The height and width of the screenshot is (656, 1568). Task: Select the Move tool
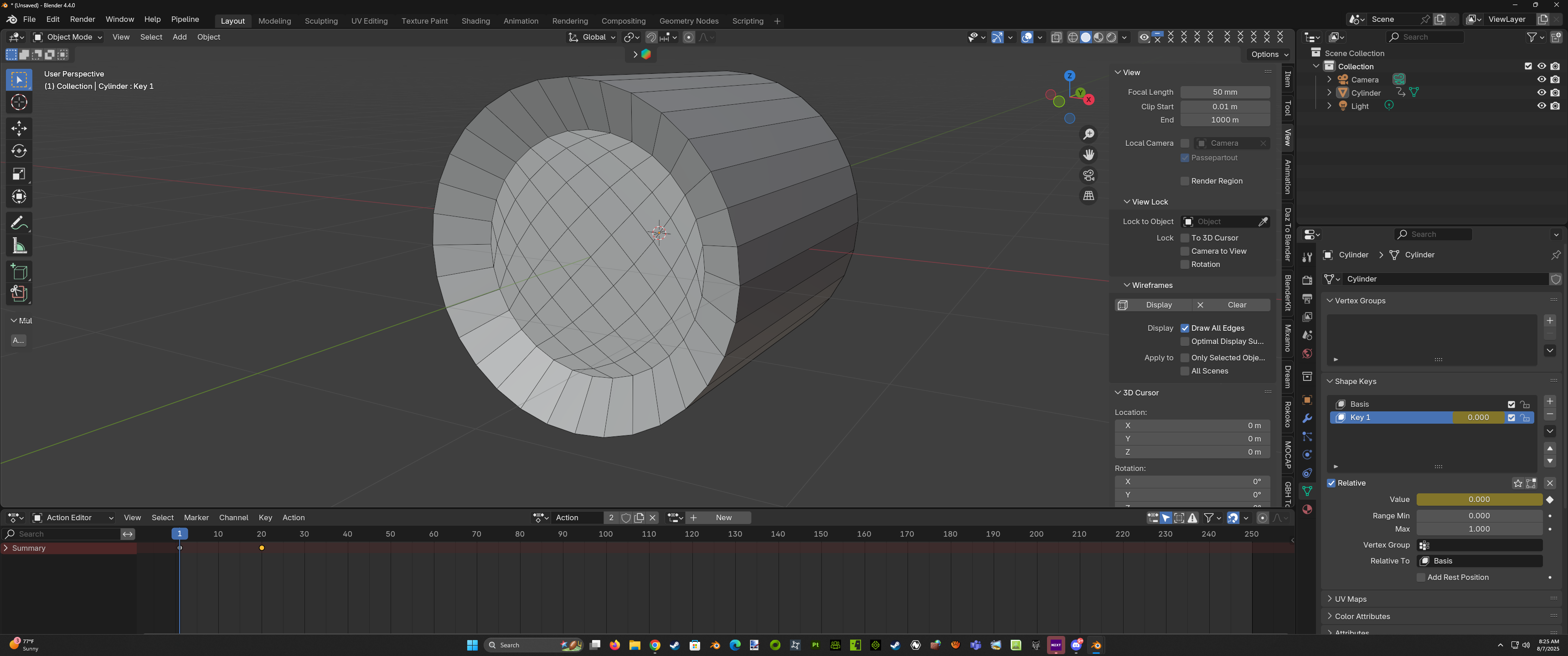tap(19, 128)
